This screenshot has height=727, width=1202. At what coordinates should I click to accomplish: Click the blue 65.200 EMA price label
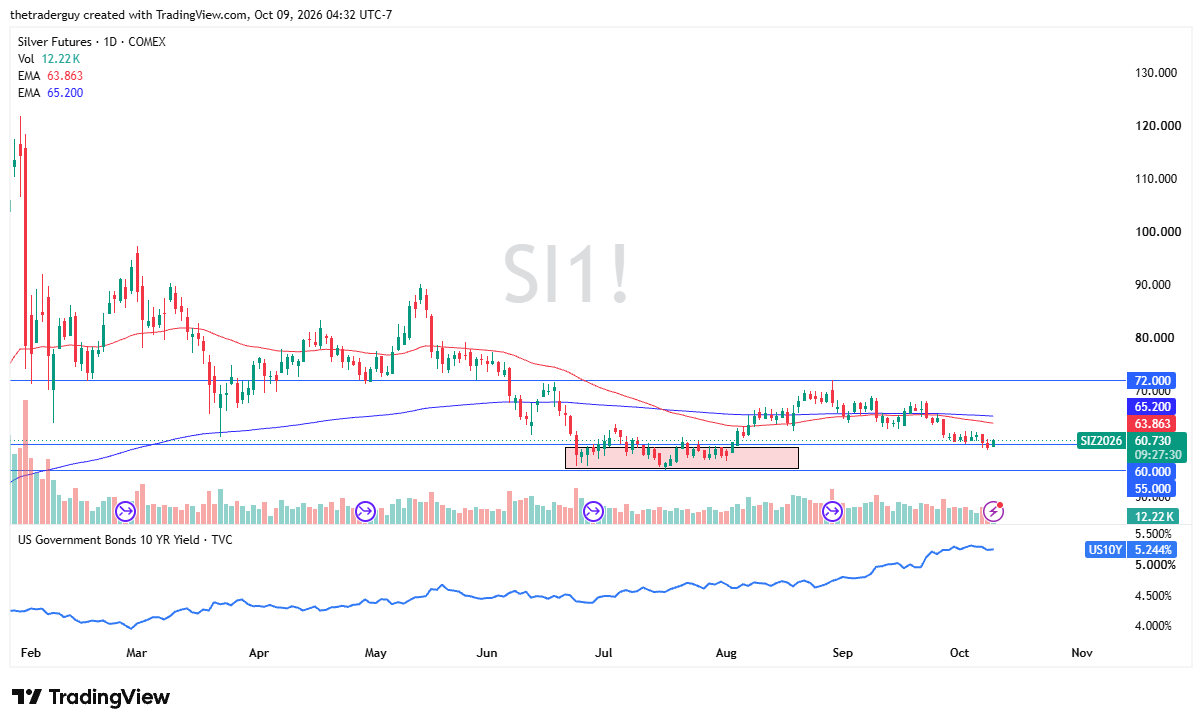point(1153,407)
